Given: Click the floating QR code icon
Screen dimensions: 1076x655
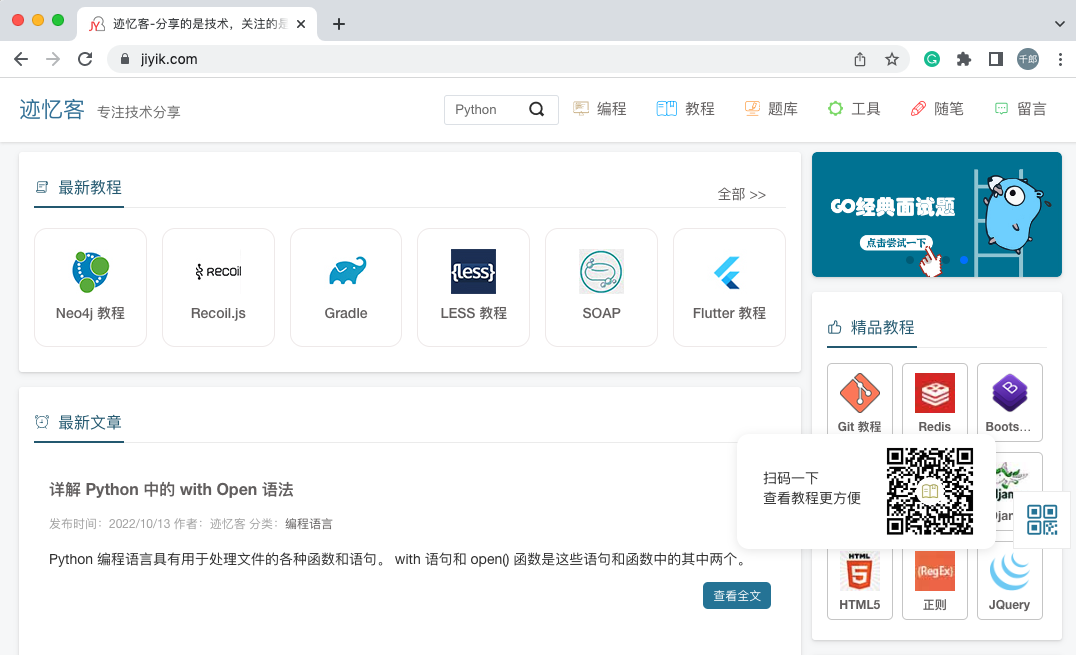Looking at the screenshot, I should [1042, 520].
